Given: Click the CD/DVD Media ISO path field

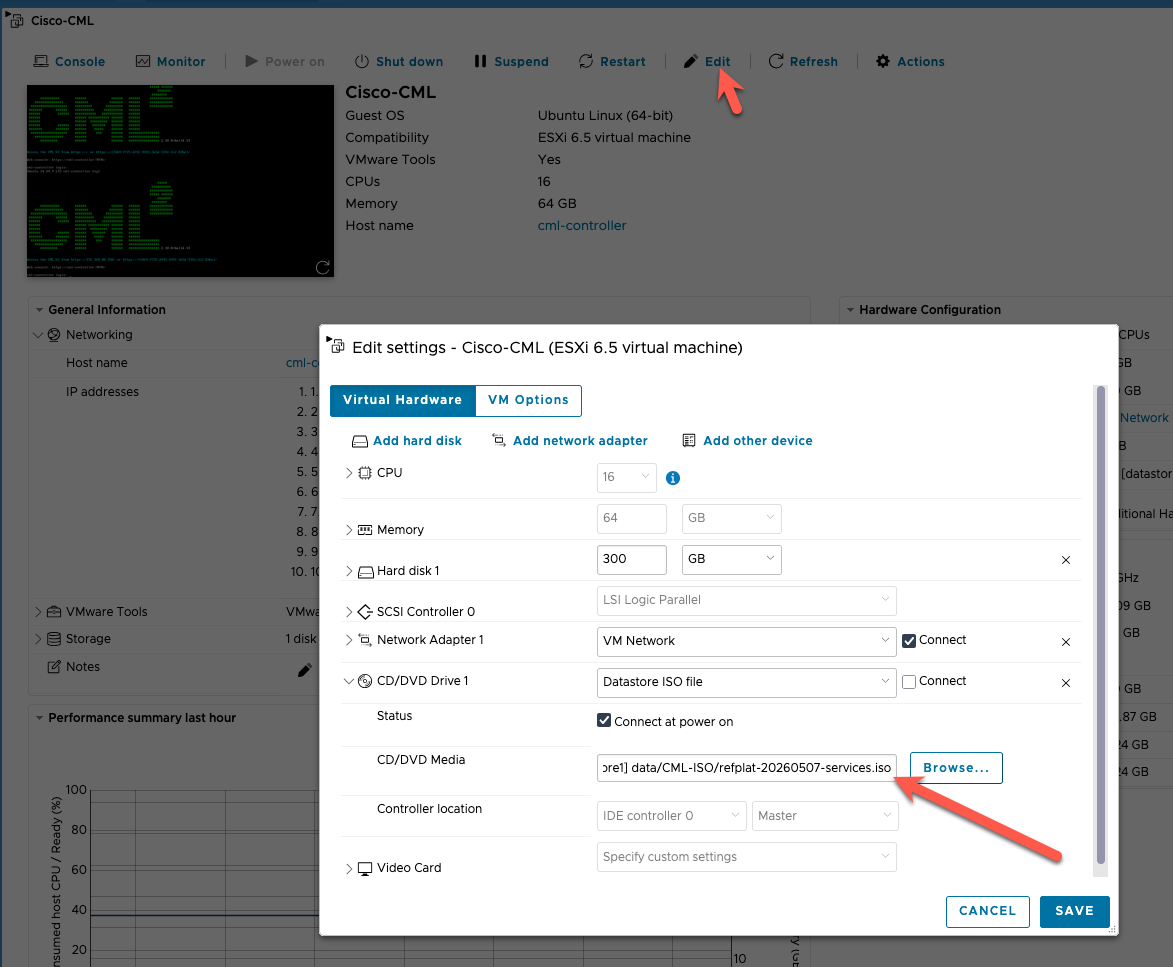Looking at the screenshot, I should (747, 768).
